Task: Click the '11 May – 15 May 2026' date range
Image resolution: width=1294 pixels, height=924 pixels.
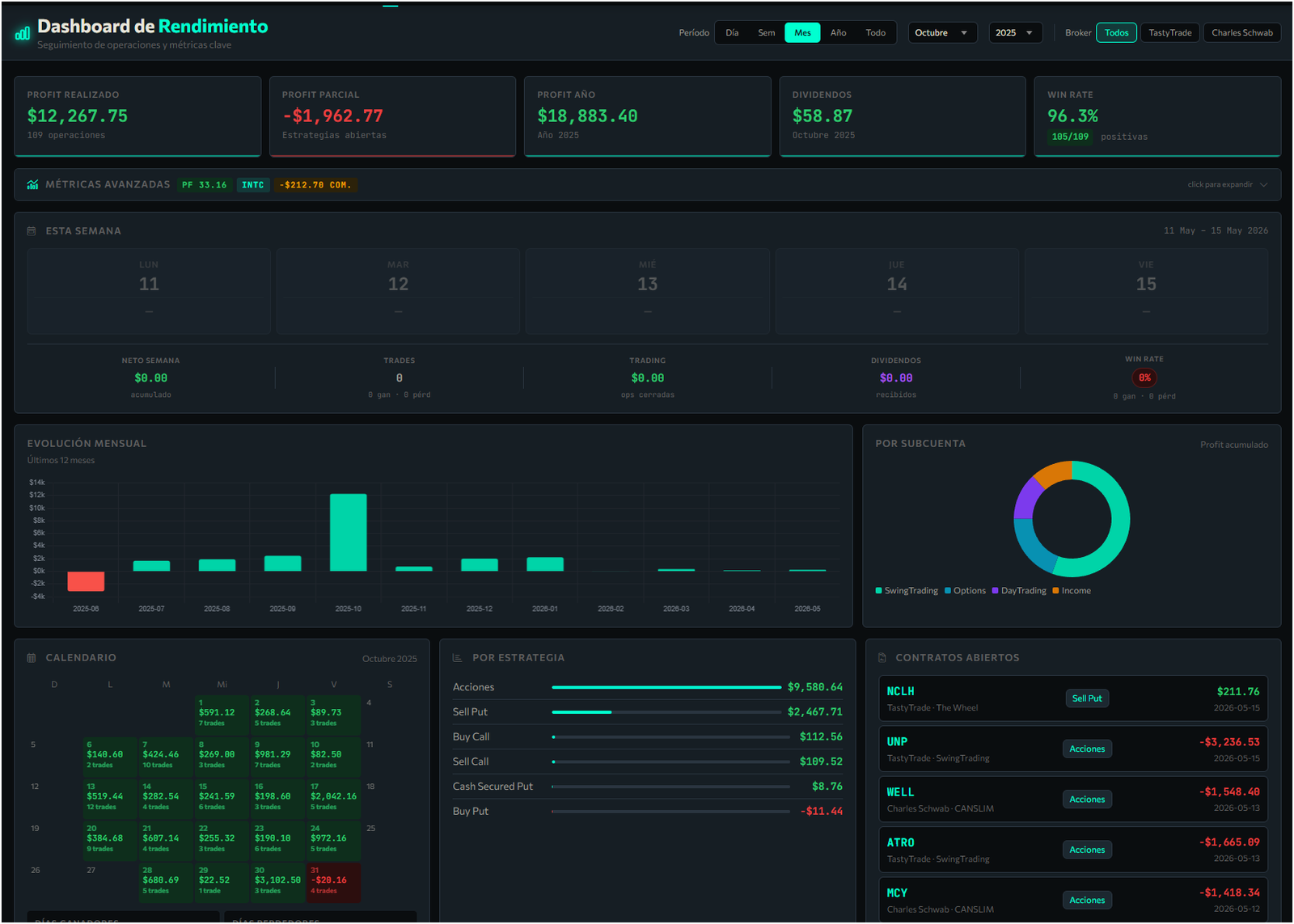Action: (1216, 231)
